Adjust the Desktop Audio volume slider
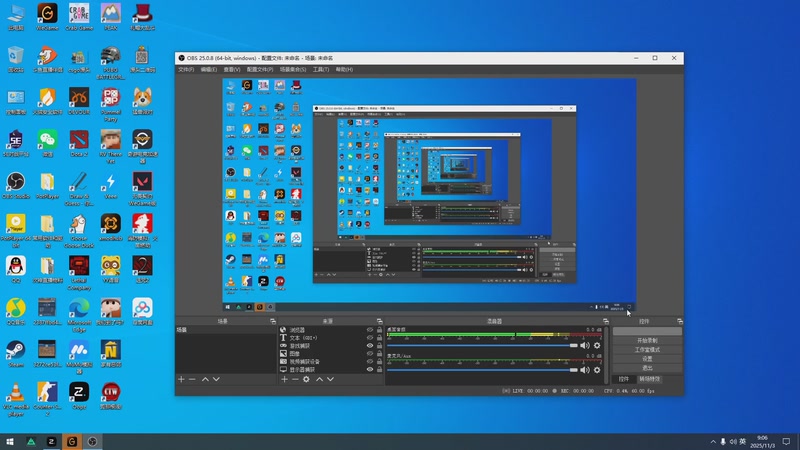Image resolution: width=800 pixels, height=450 pixels. pyautogui.click(x=482, y=346)
